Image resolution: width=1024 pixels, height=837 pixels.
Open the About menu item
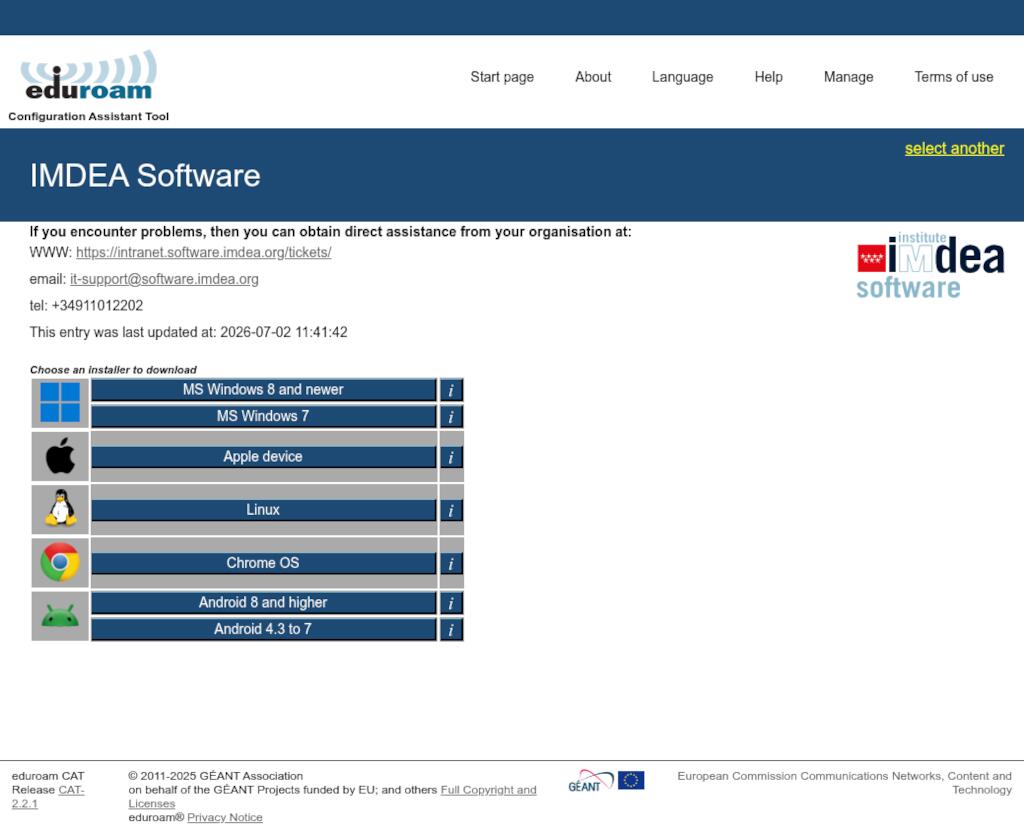coord(593,77)
